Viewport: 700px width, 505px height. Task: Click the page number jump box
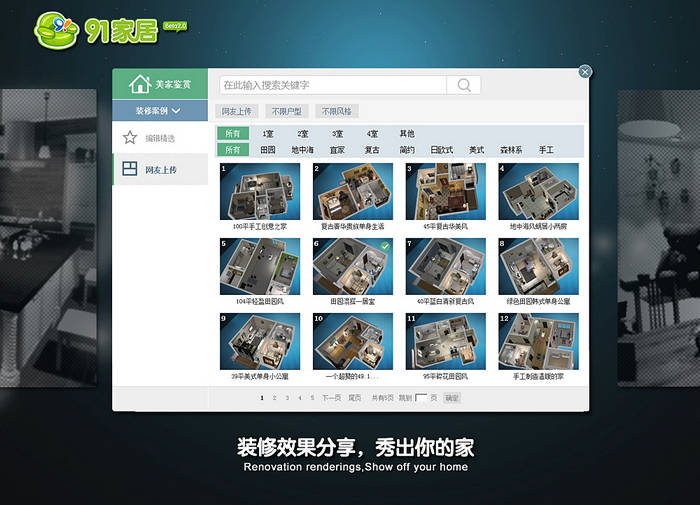point(421,397)
